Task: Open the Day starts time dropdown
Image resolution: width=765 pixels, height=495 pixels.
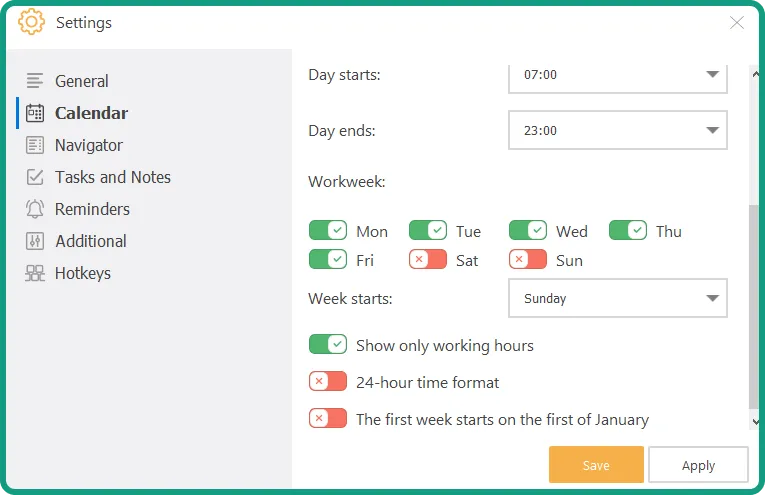Action: 617,75
